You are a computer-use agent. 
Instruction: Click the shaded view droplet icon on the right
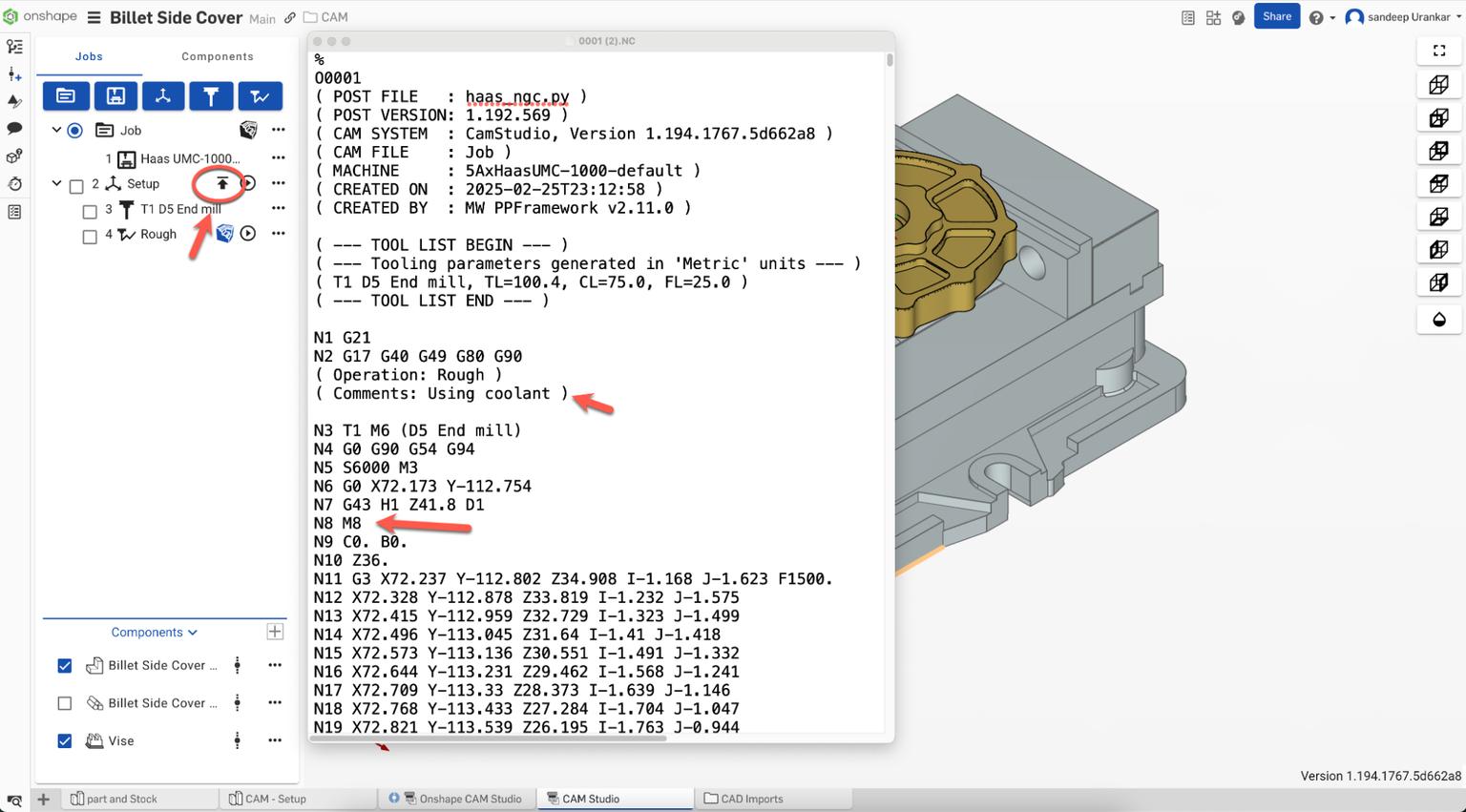click(1439, 320)
